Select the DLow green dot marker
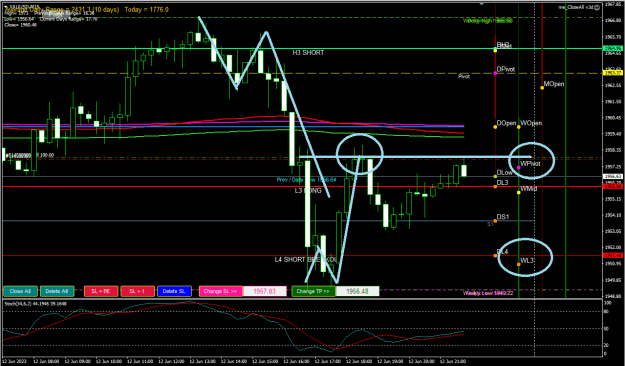The height and width of the screenshot is (366, 625). click(495, 176)
